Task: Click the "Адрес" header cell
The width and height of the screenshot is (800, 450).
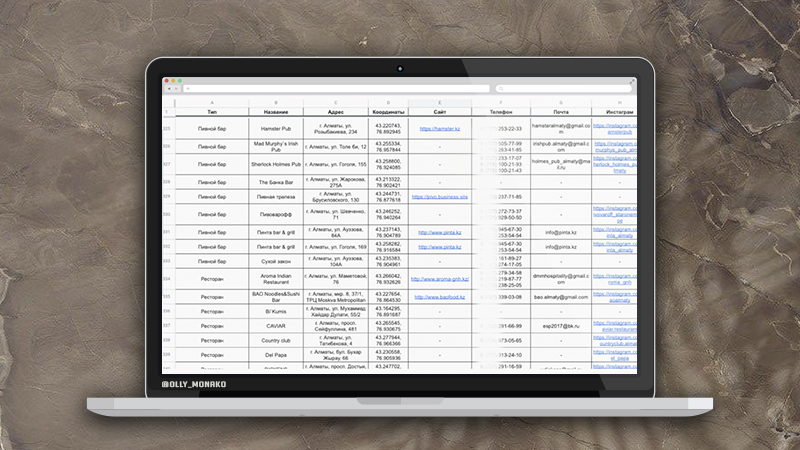Action: [x=336, y=112]
